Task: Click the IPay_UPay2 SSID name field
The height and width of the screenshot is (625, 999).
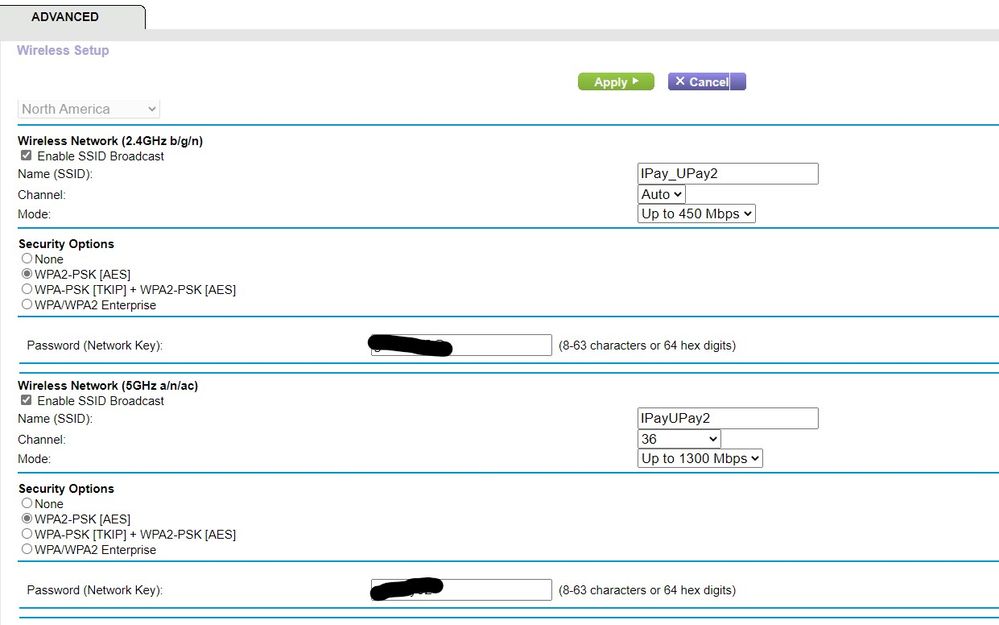Action: tap(727, 173)
